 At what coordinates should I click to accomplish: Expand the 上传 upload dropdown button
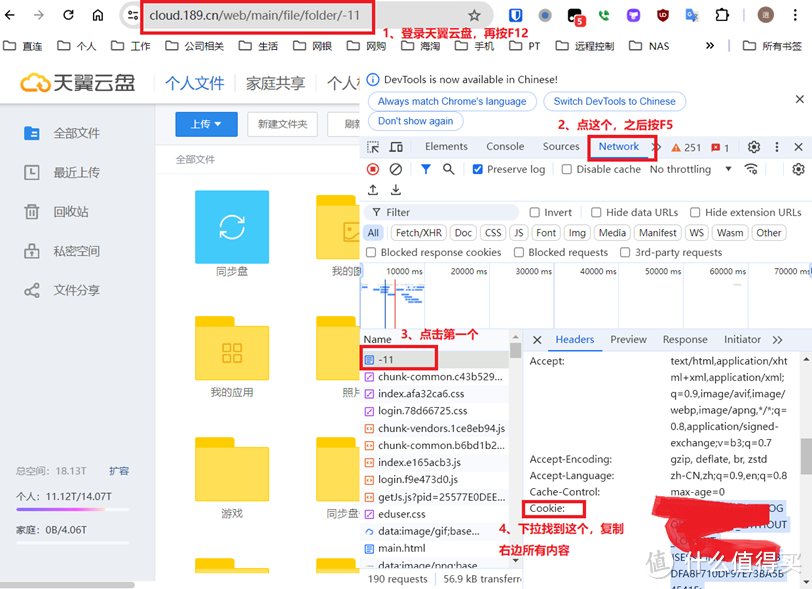206,124
